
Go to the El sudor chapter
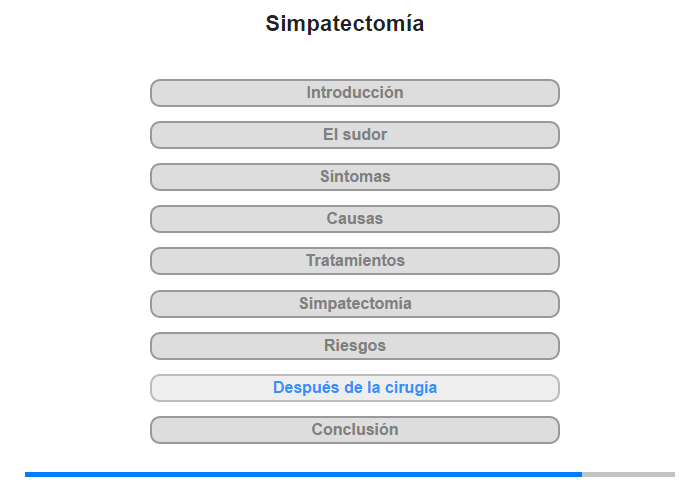[x=354, y=135]
